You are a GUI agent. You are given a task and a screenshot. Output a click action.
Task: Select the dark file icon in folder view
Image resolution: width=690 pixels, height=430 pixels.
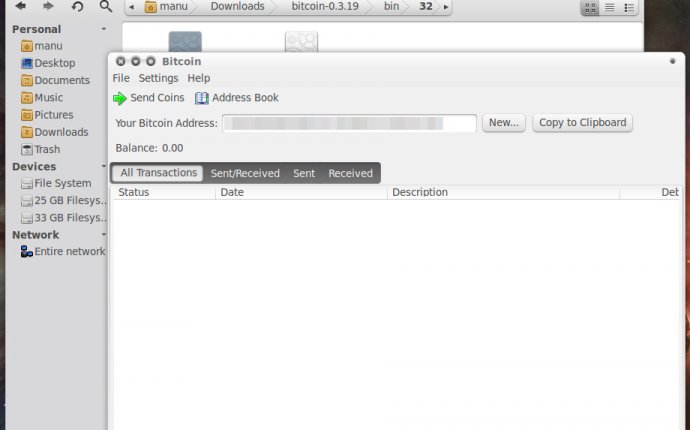point(185,41)
